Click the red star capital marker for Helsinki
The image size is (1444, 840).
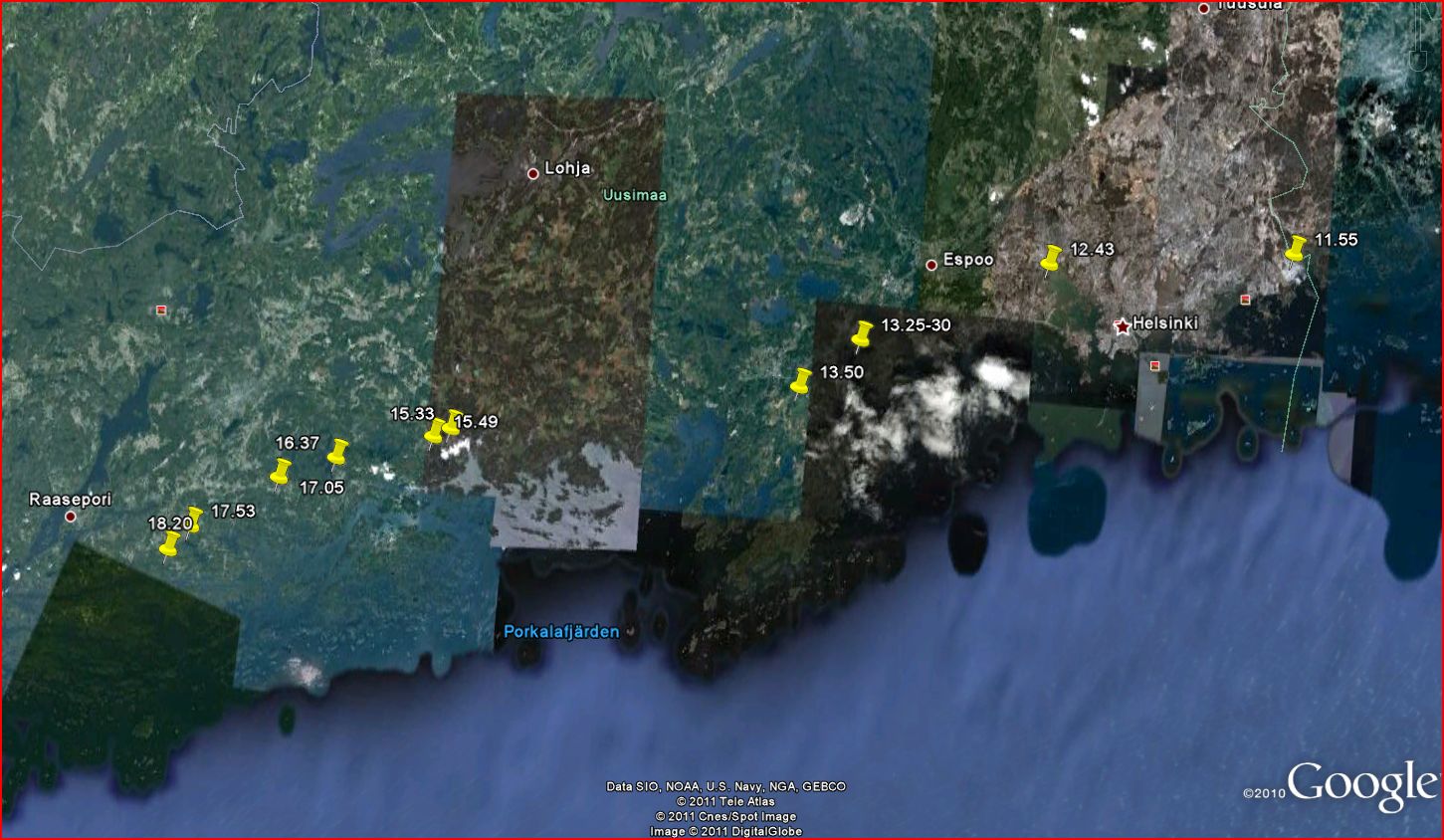coord(1123,326)
